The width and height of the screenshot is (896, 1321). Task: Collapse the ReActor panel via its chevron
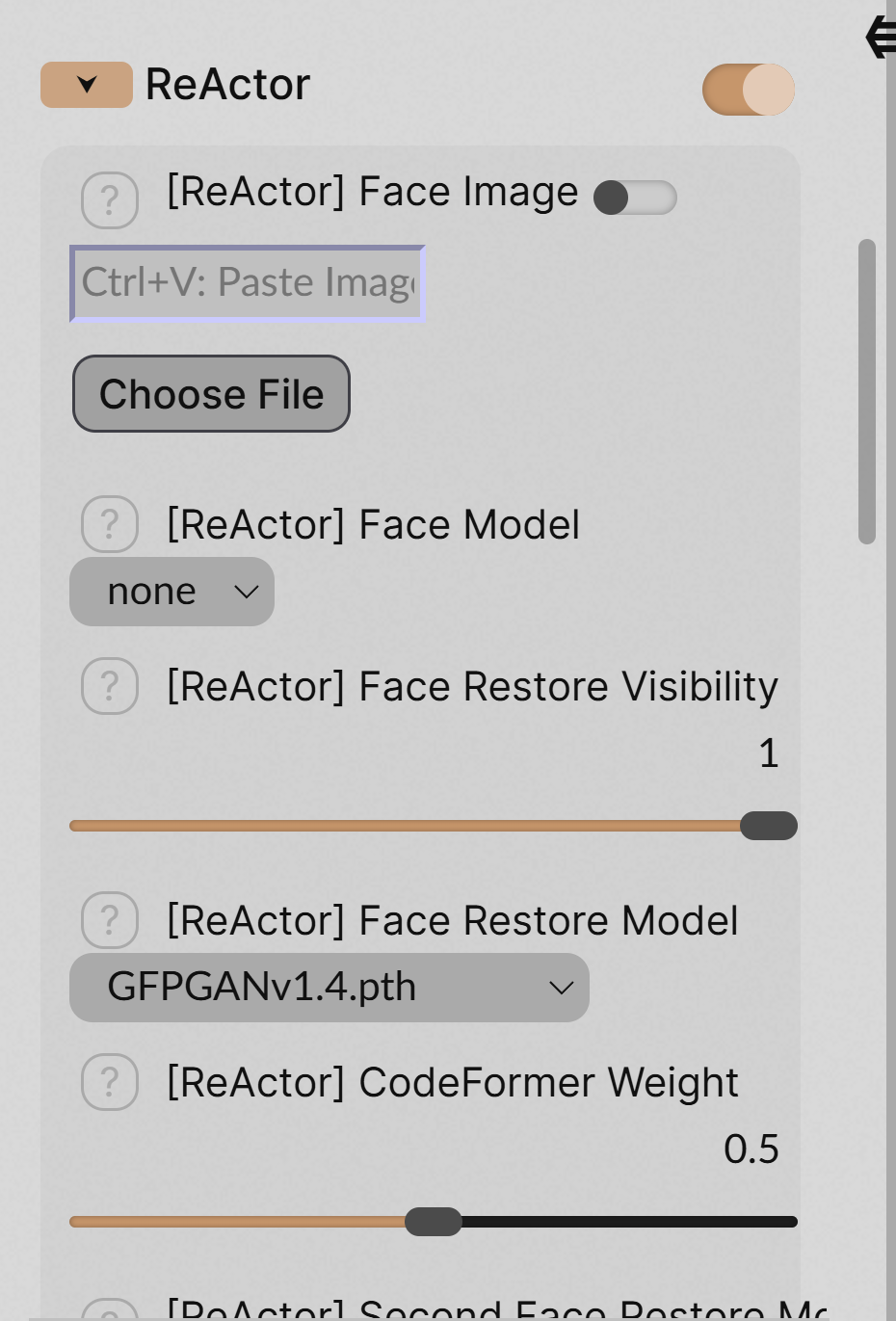88,85
